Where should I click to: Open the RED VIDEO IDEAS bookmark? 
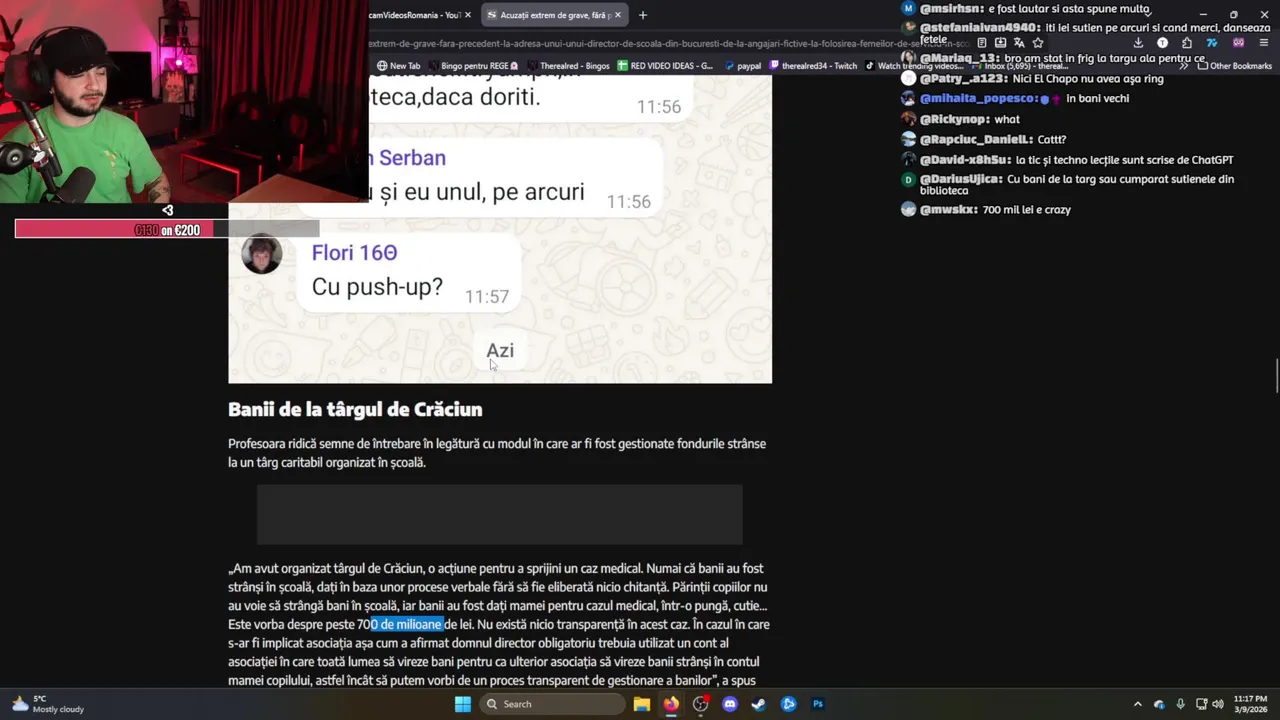(x=665, y=66)
